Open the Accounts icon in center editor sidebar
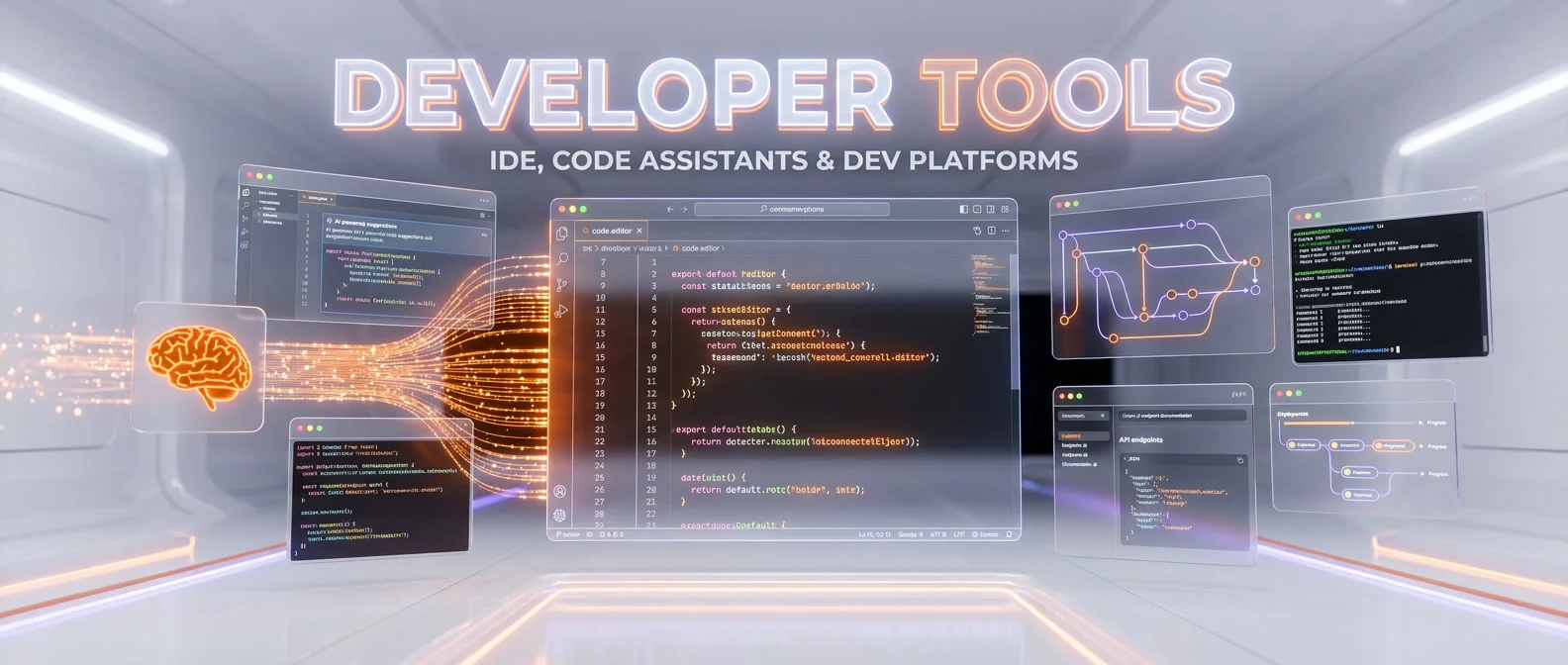The image size is (1568, 665). click(559, 492)
